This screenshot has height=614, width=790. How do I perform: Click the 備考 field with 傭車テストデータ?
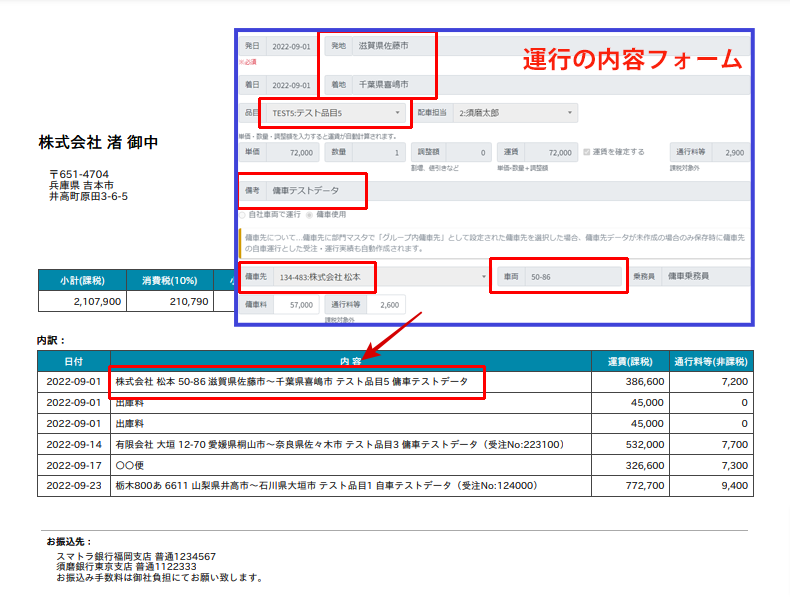coord(320,190)
